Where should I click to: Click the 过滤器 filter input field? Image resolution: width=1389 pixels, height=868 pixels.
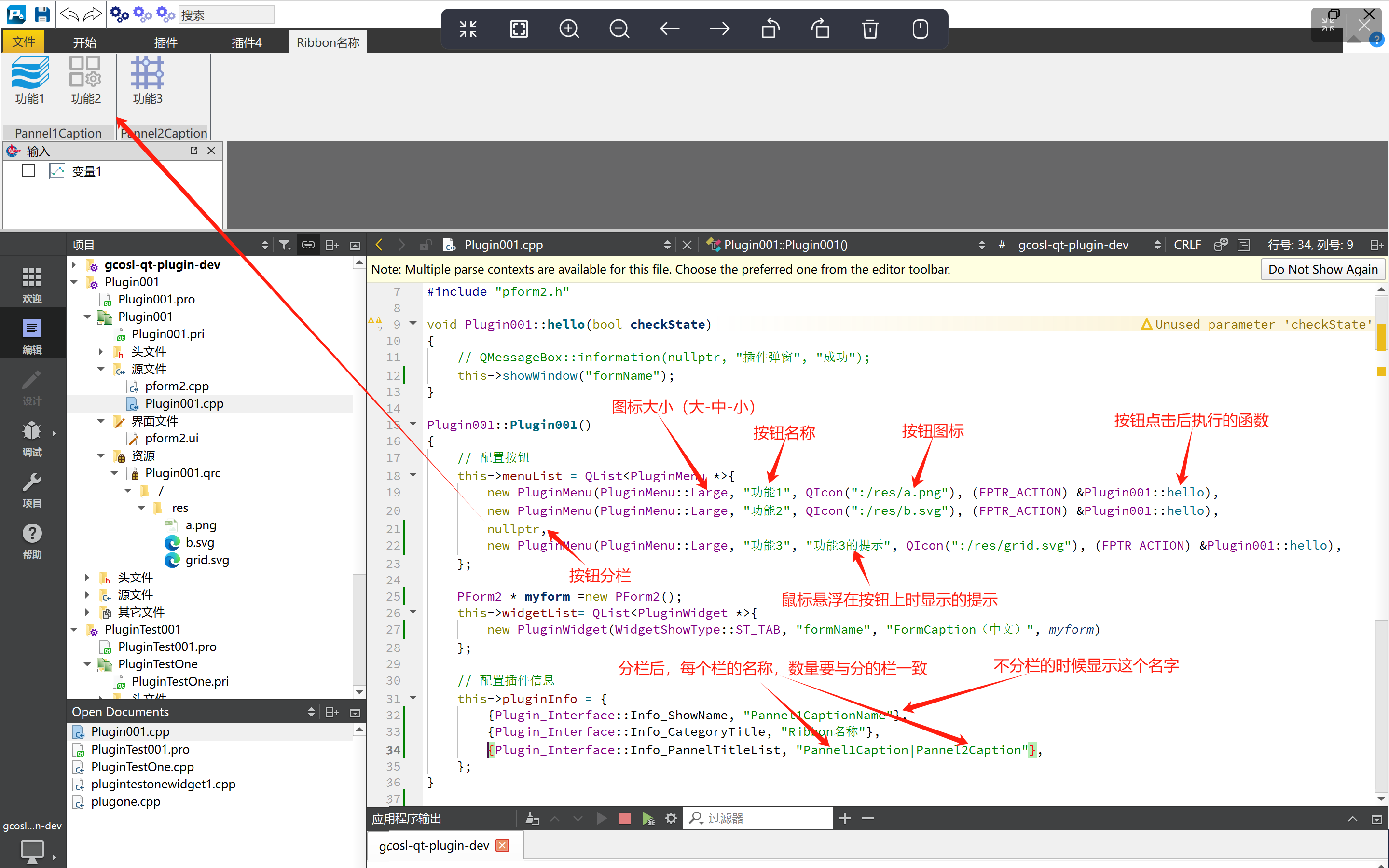point(763,818)
